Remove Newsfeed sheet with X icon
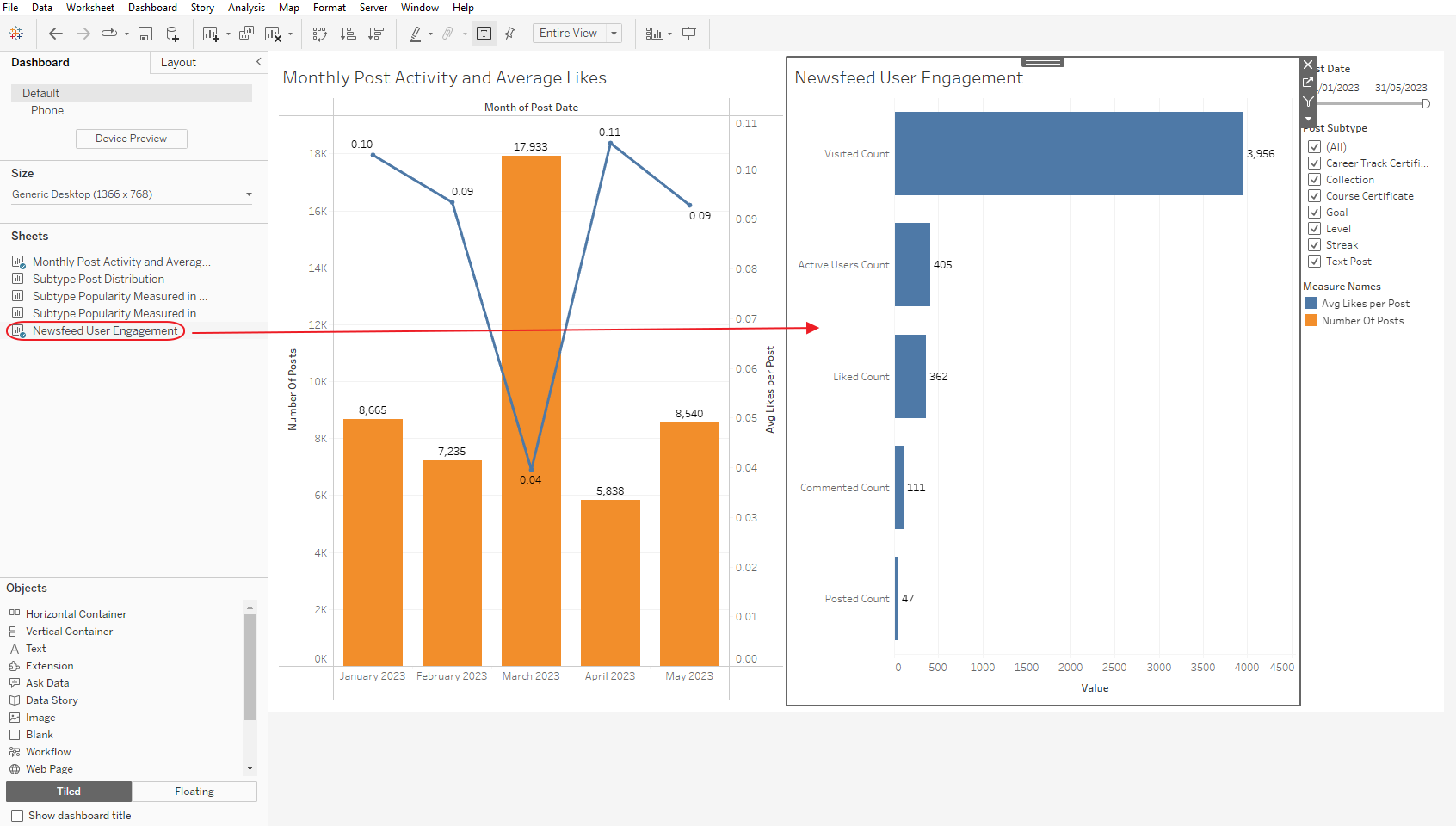Image resolution: width=1456 pixels, height=826 pixels. 1308,65
